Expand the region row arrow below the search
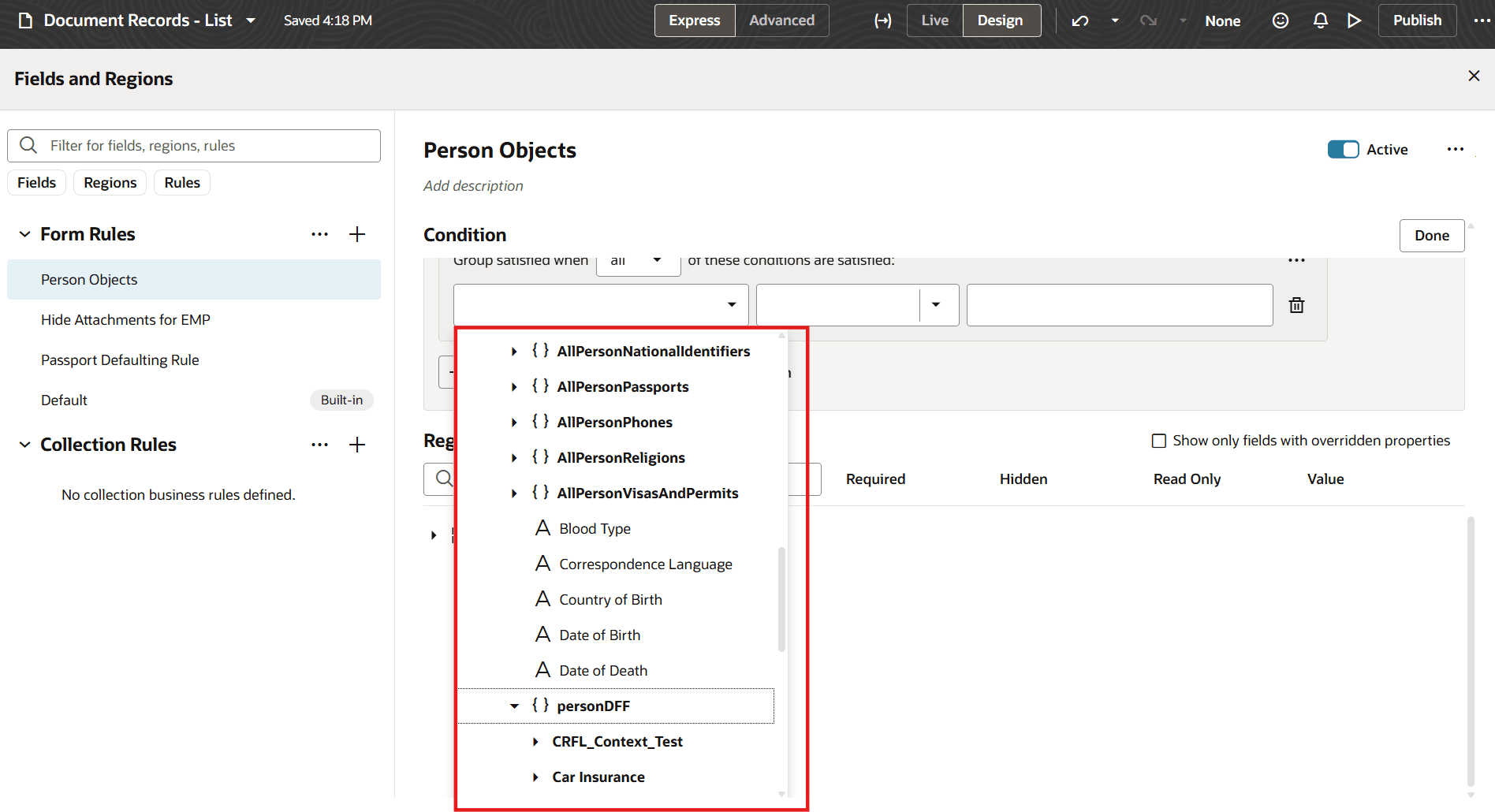The image size is (1495, 812). [x=434, y=535]
